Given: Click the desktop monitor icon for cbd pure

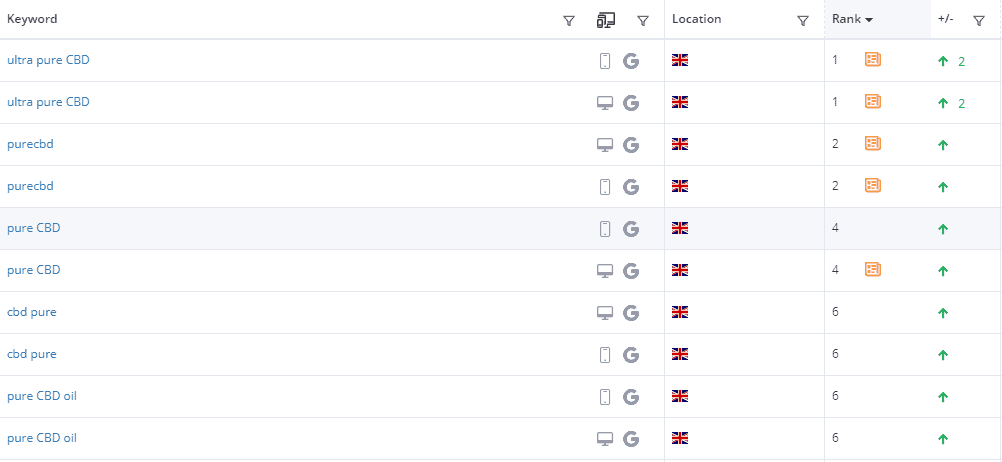Looking at the screenshot, I should tap(605, 312).
